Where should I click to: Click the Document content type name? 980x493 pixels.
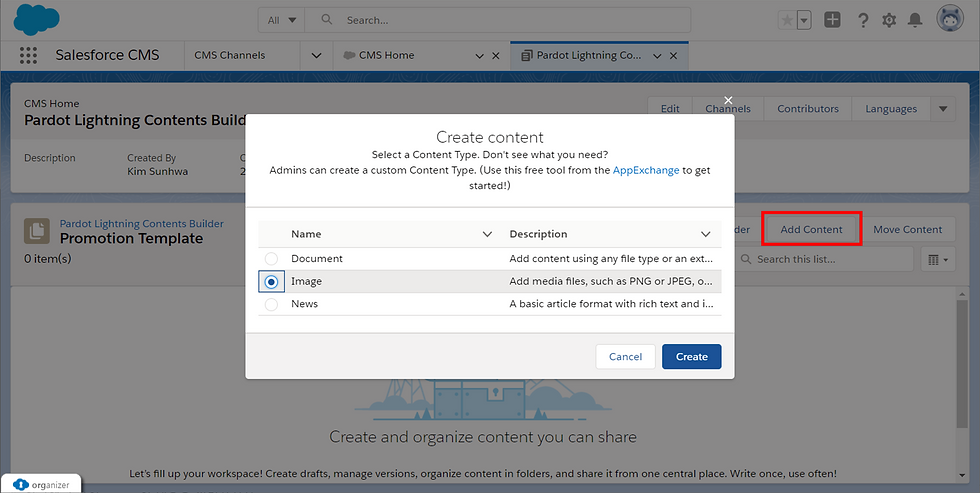[317, 258]
